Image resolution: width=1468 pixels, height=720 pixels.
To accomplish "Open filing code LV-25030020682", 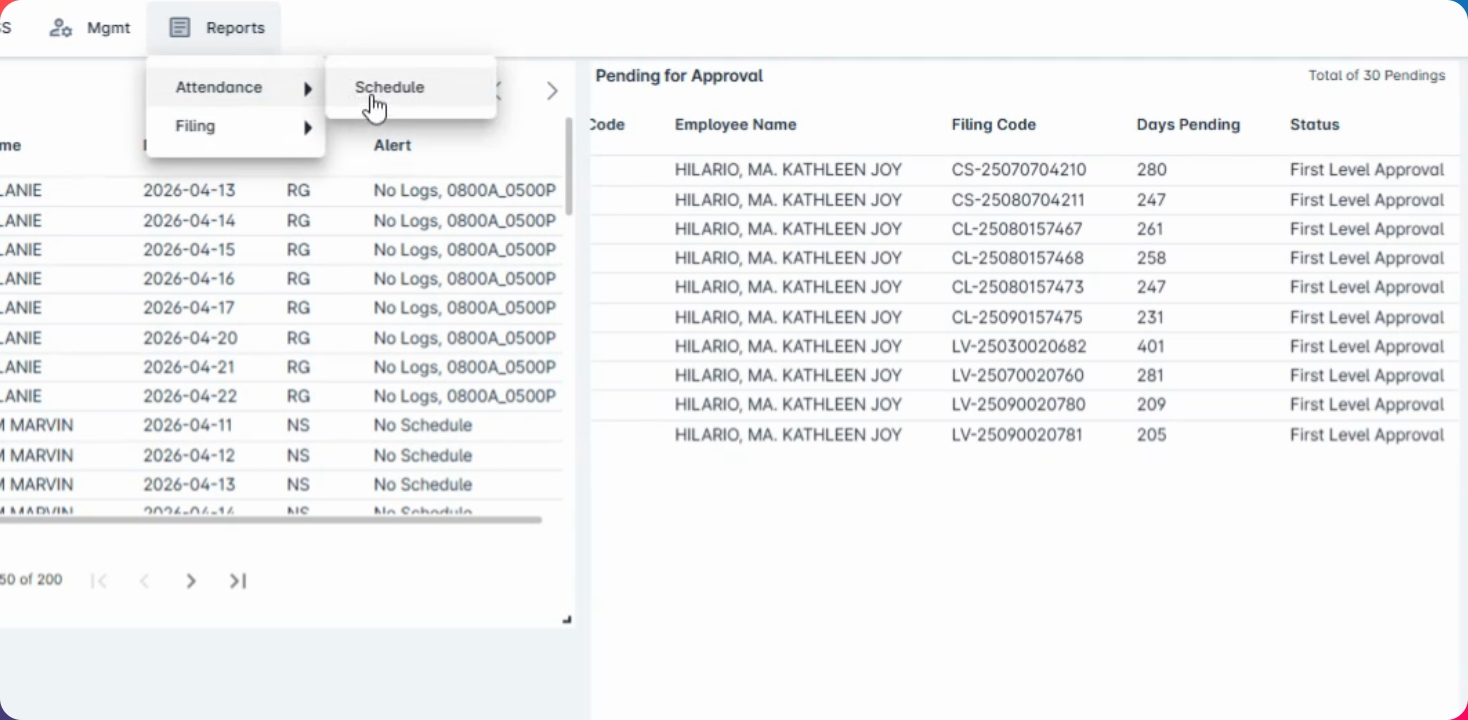I will [x=1019, y=346].
